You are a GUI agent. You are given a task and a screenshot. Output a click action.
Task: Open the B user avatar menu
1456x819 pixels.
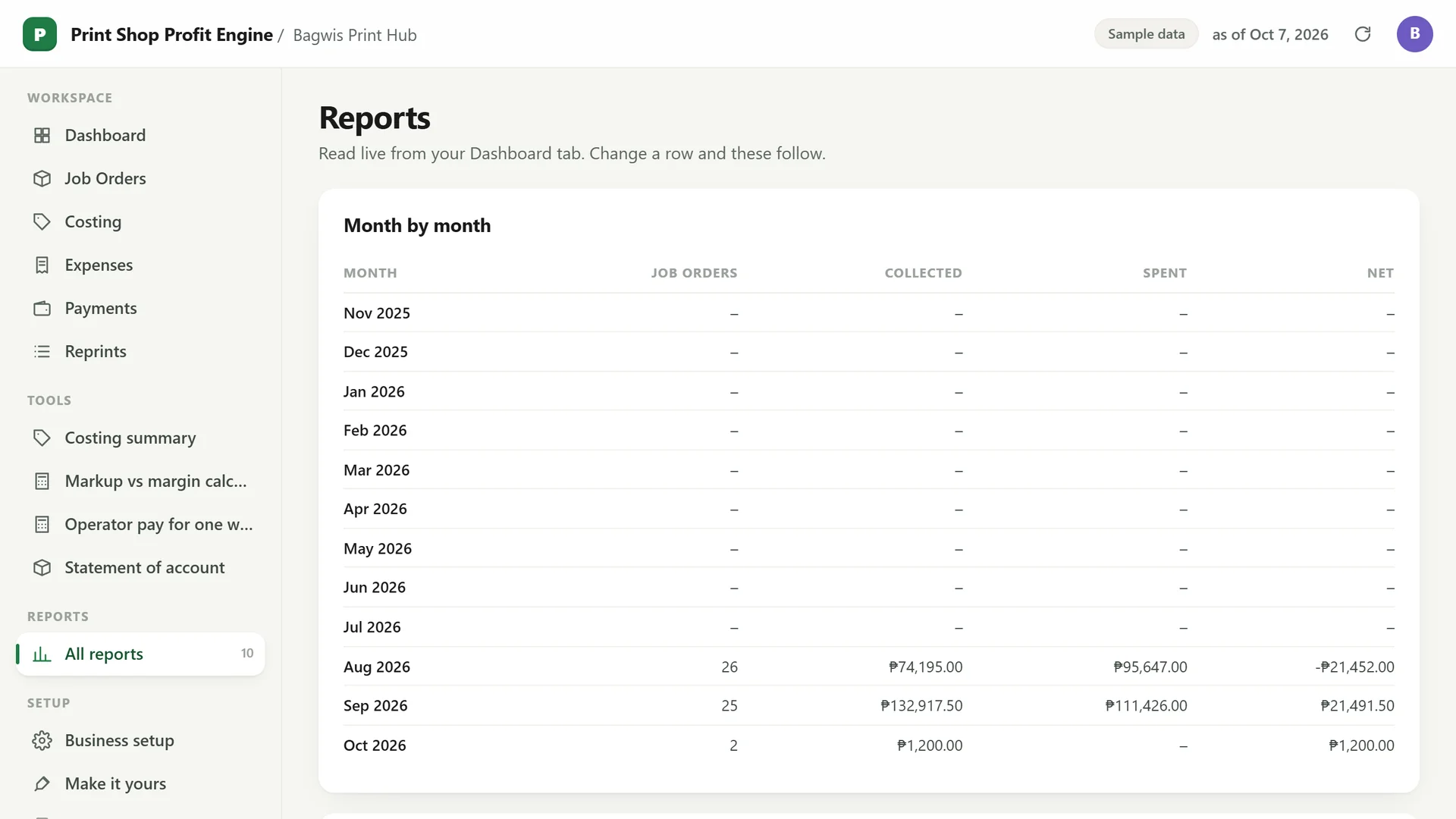click(x=1414, y=34)
